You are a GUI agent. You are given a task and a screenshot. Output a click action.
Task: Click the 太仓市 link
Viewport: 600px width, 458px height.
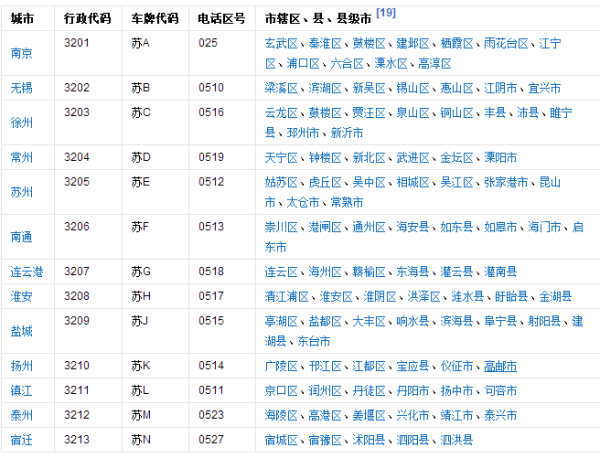303,202
